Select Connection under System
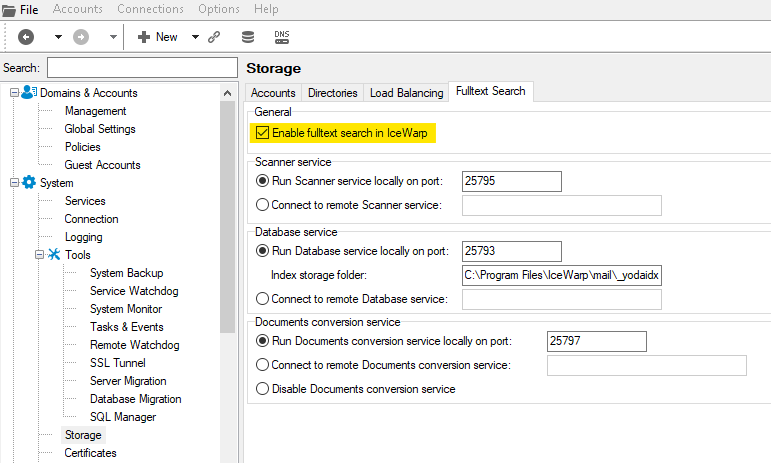 click(x=91, y=219)
